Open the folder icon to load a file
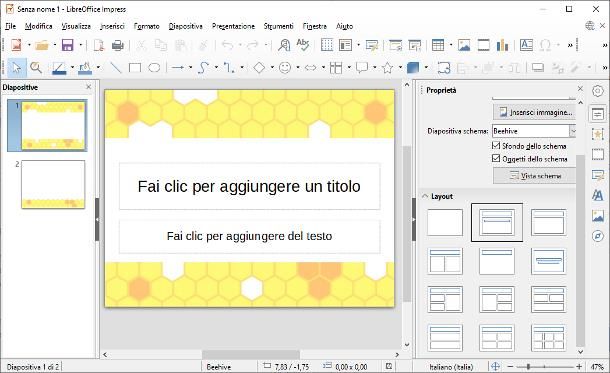 tap(42, 45)
